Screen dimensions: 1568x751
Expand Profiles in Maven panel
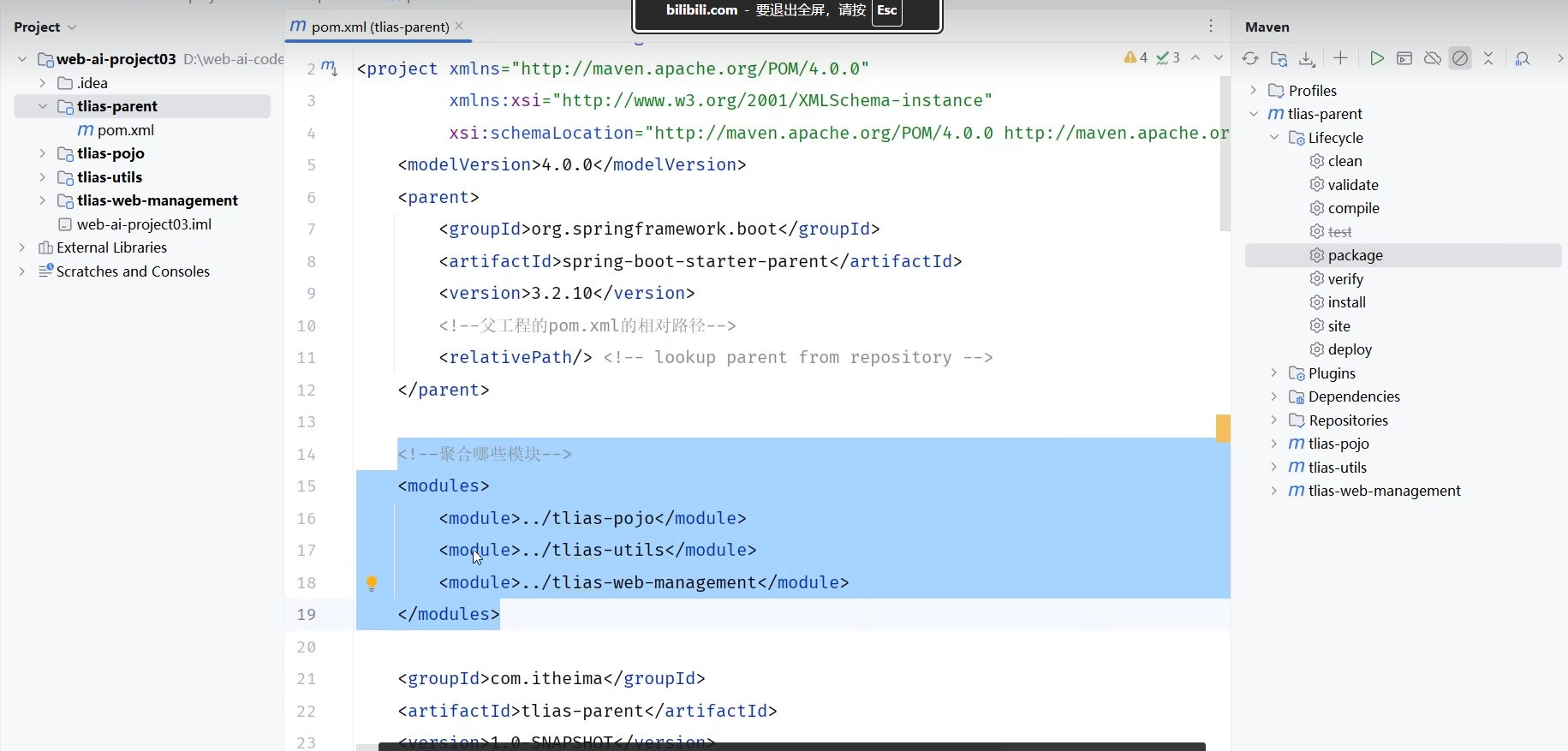(1254, 91)
